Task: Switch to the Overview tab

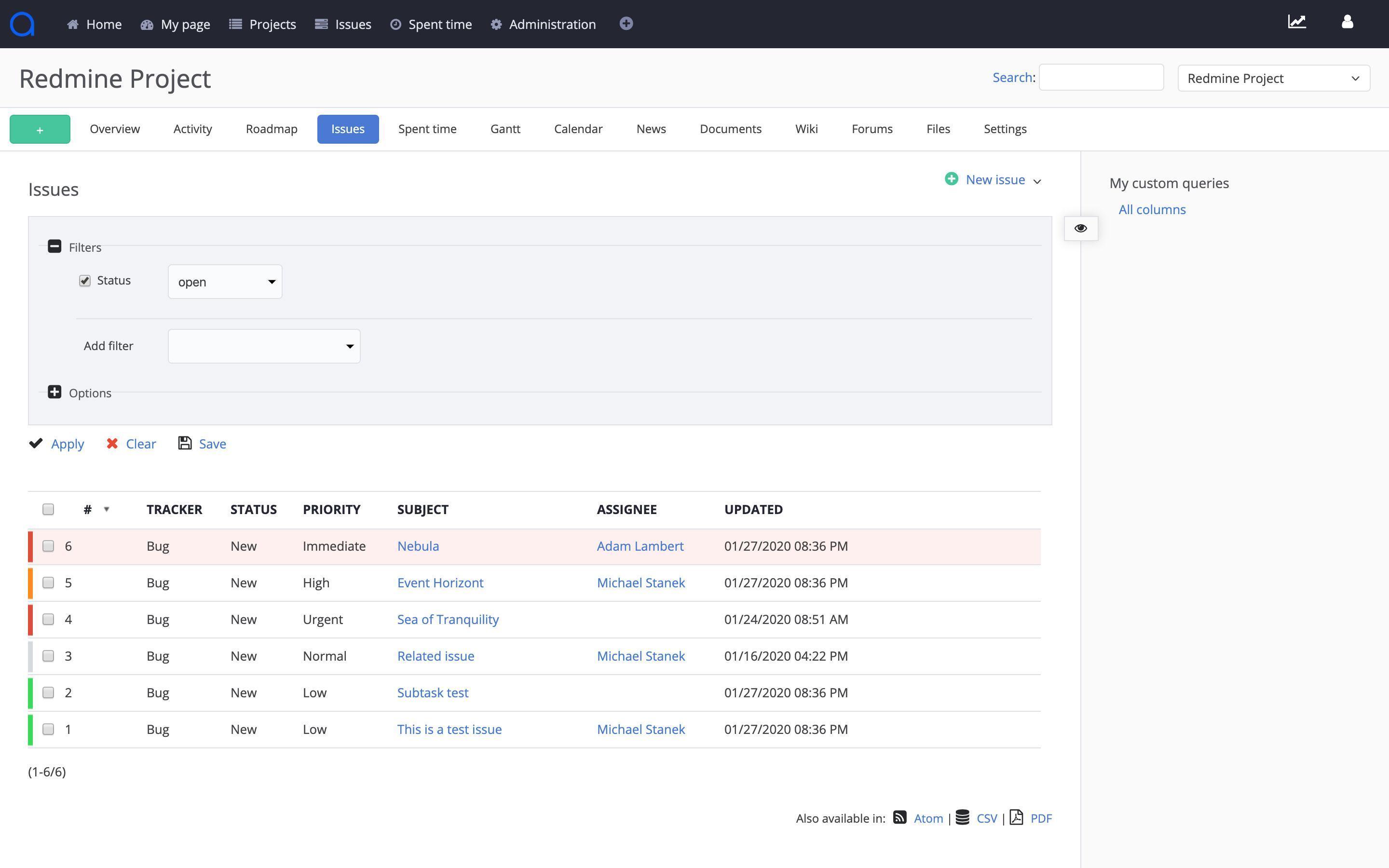Action: point(115,129)
